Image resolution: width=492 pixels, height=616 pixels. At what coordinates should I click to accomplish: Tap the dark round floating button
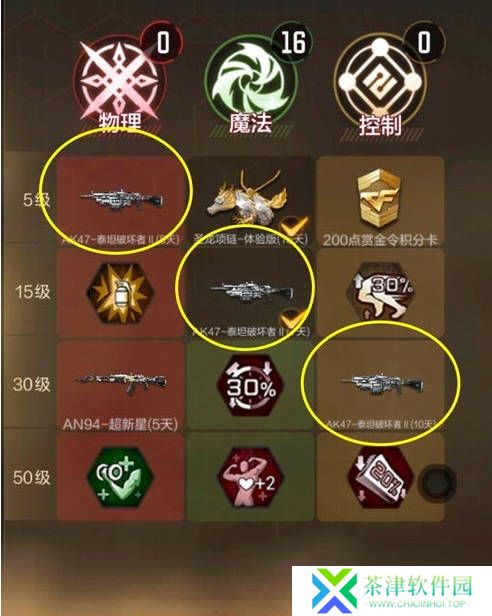click(437, 482)
